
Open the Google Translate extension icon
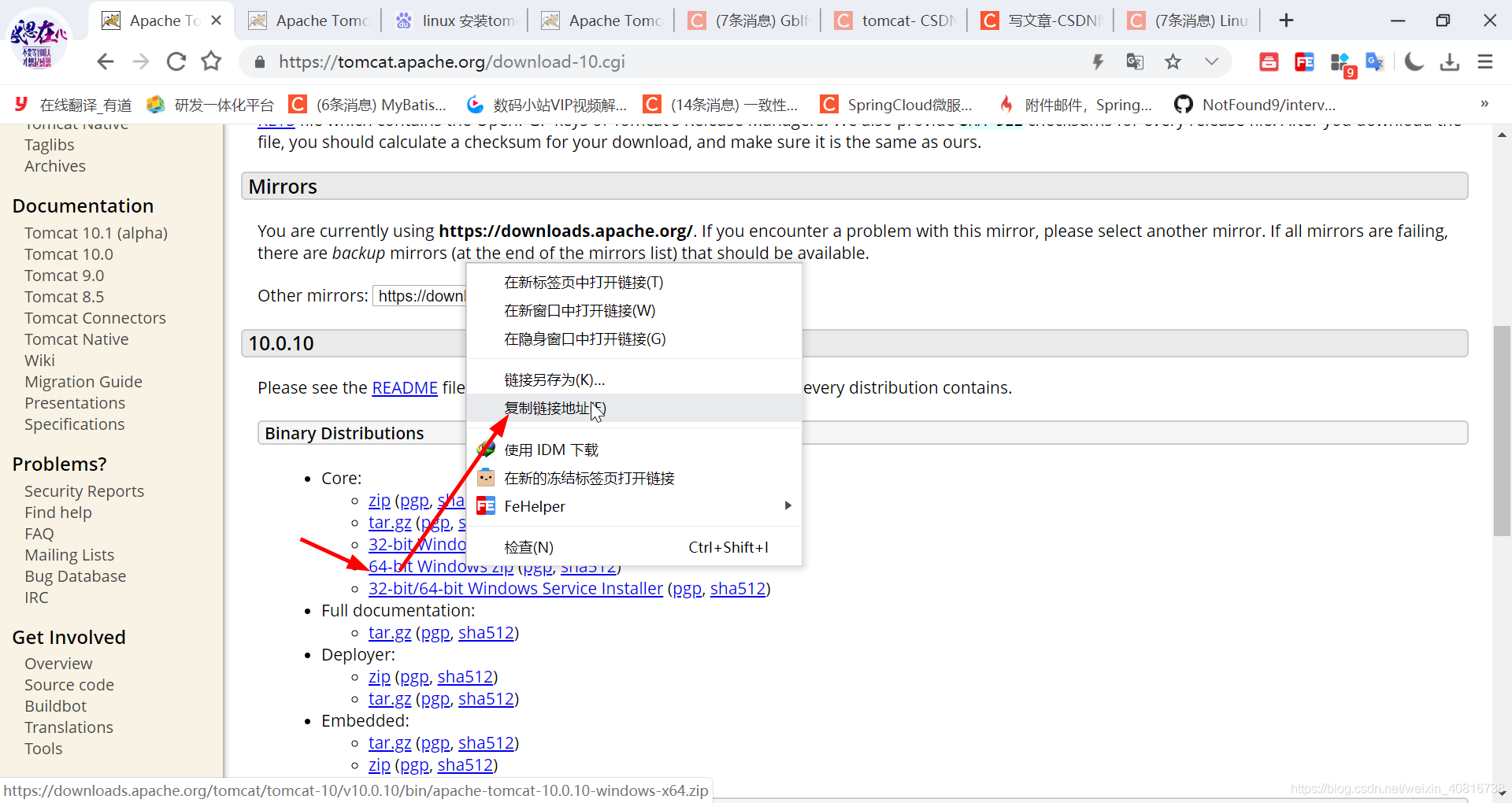pyautogui.click(x=1375, y=61)
